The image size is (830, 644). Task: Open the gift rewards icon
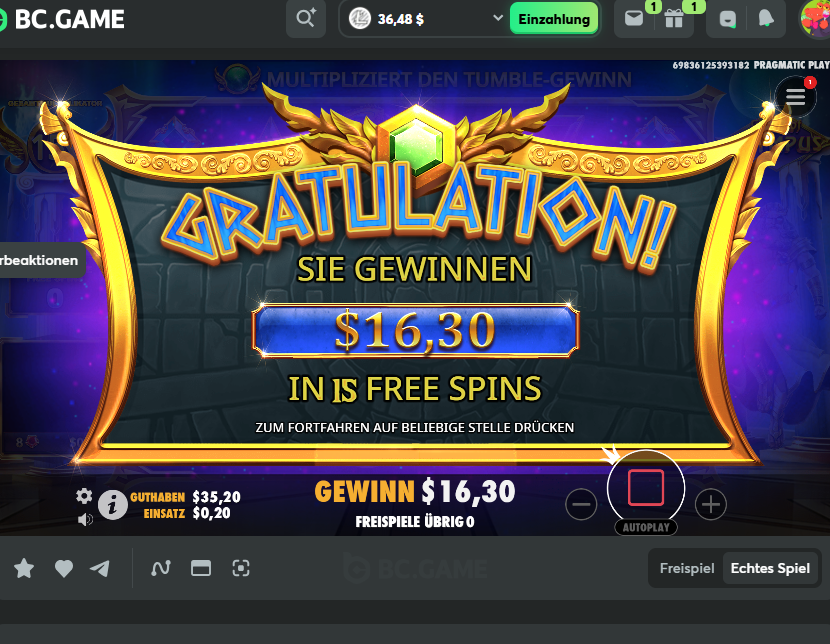[x=674, y=19]
